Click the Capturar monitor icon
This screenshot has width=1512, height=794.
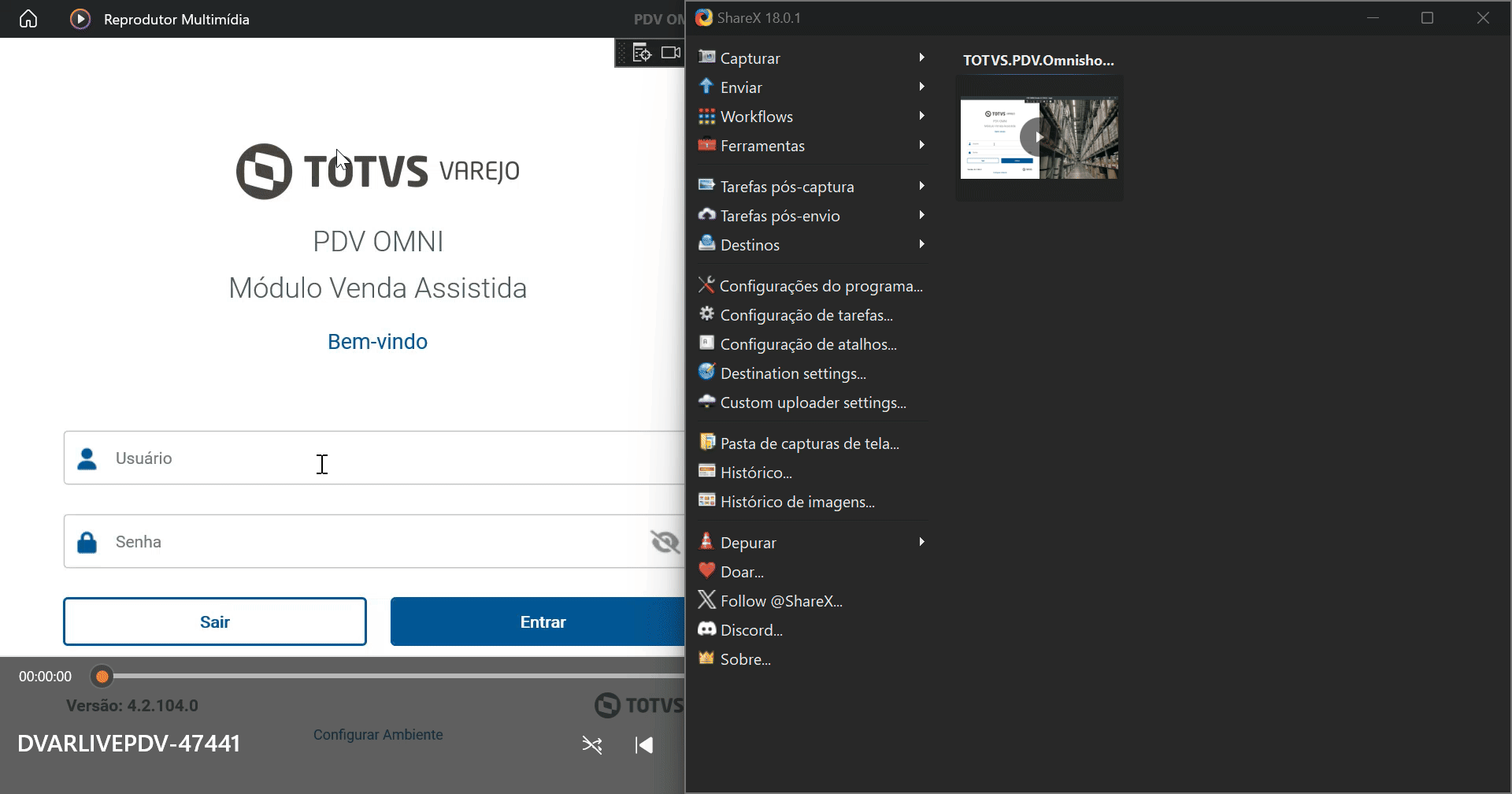click(x=707, y=58)
